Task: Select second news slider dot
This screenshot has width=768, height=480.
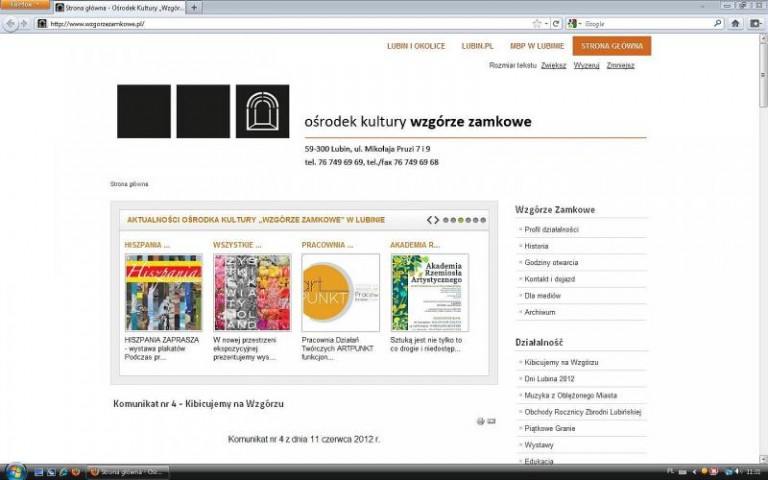Action: tap(453, 220)
